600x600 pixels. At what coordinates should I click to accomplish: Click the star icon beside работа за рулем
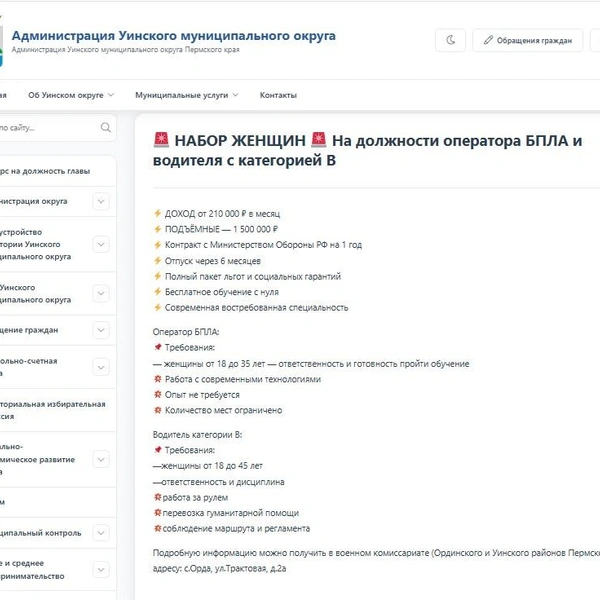click(x=157, y=497)
